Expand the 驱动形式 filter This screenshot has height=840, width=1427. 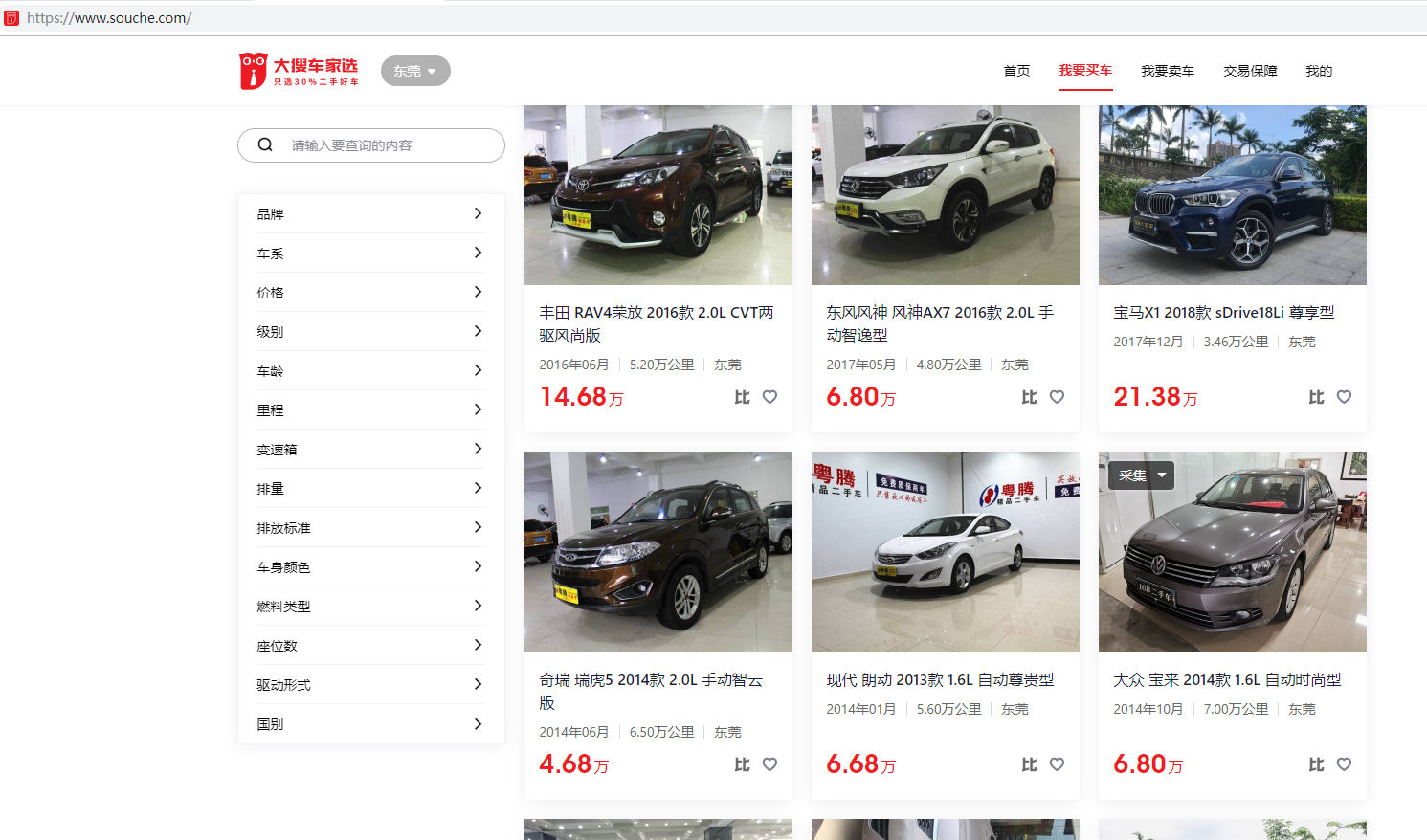(371, 684)
